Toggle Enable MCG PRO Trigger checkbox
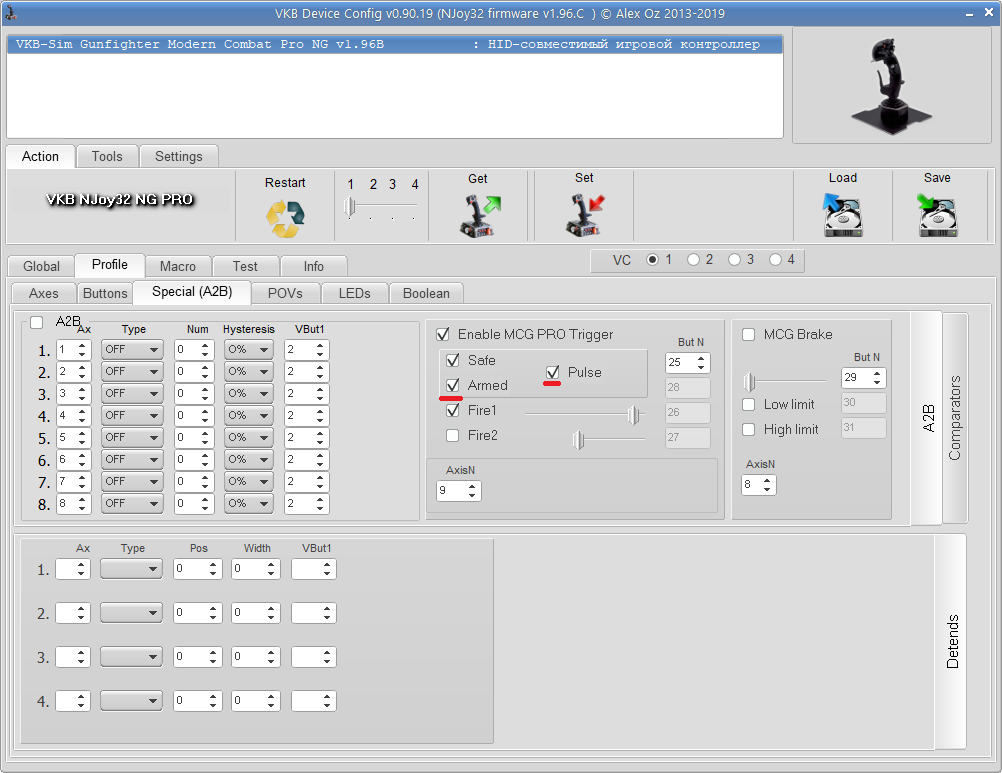 442,334
